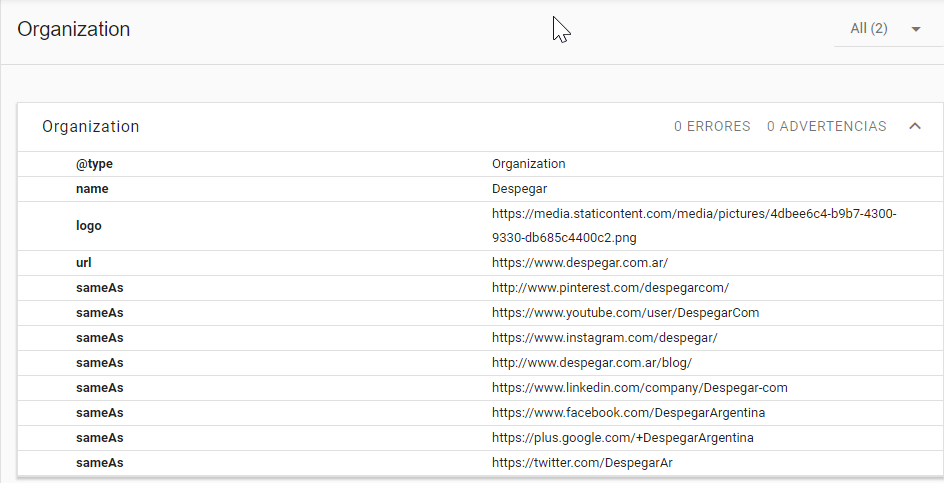Click the url property label
944x483 pixels.
[84, 263]
